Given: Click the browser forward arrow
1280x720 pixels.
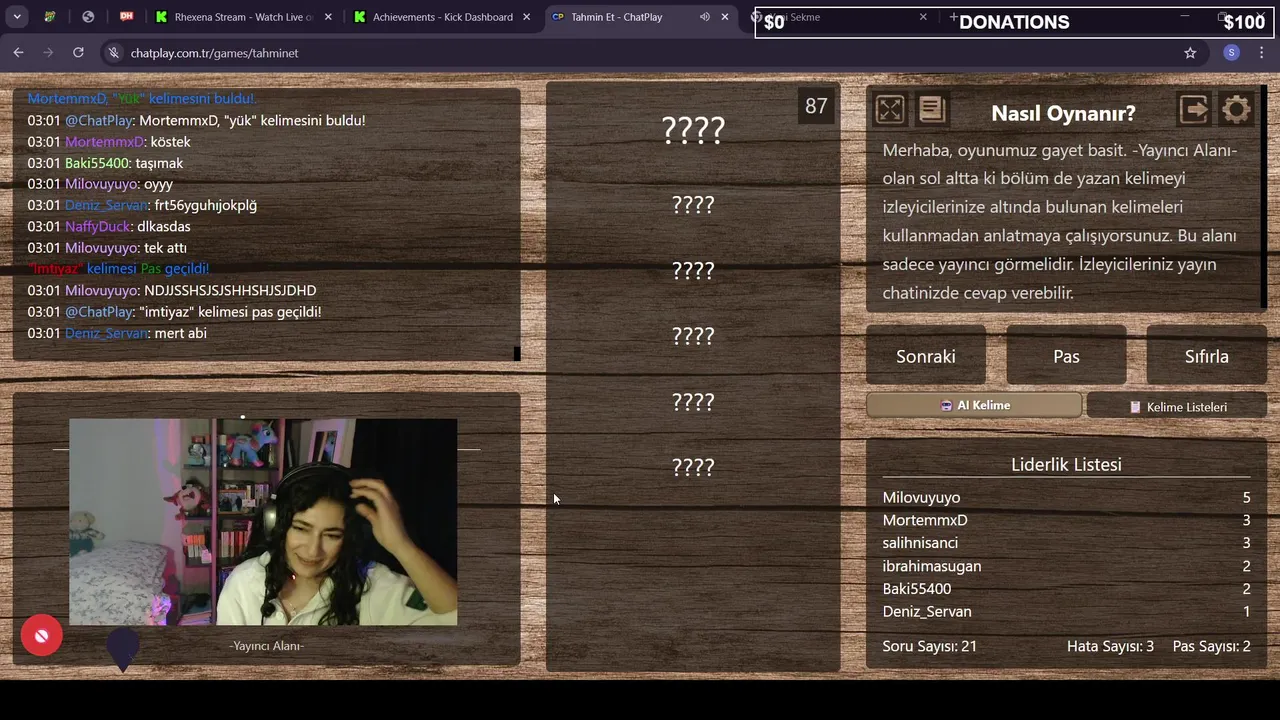Looking at the screenshot, I should pos(48,53).
